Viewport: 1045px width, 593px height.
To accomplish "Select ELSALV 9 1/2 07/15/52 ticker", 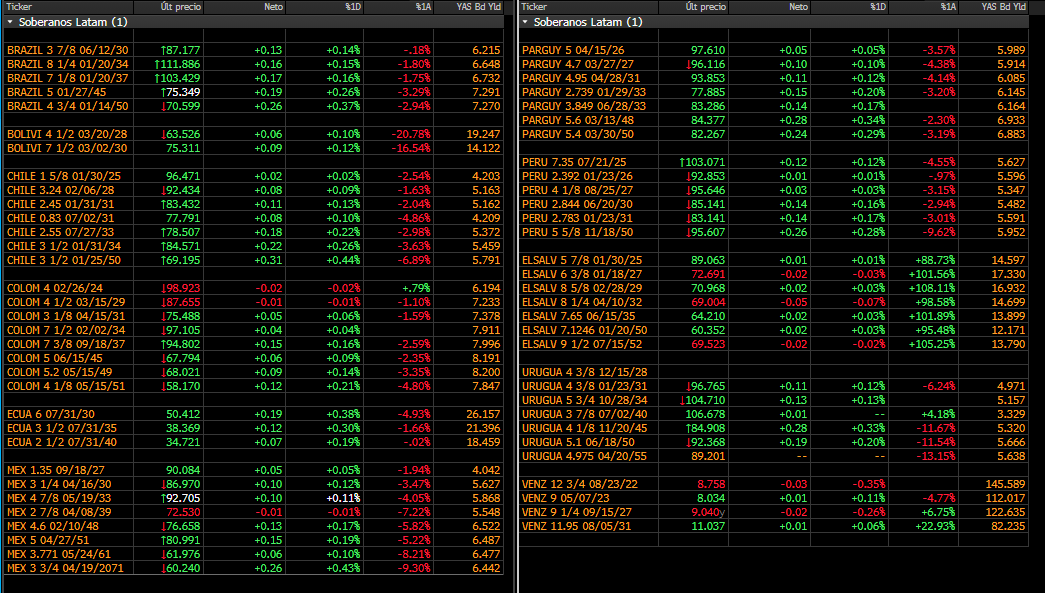I will (x=582, y=344).
